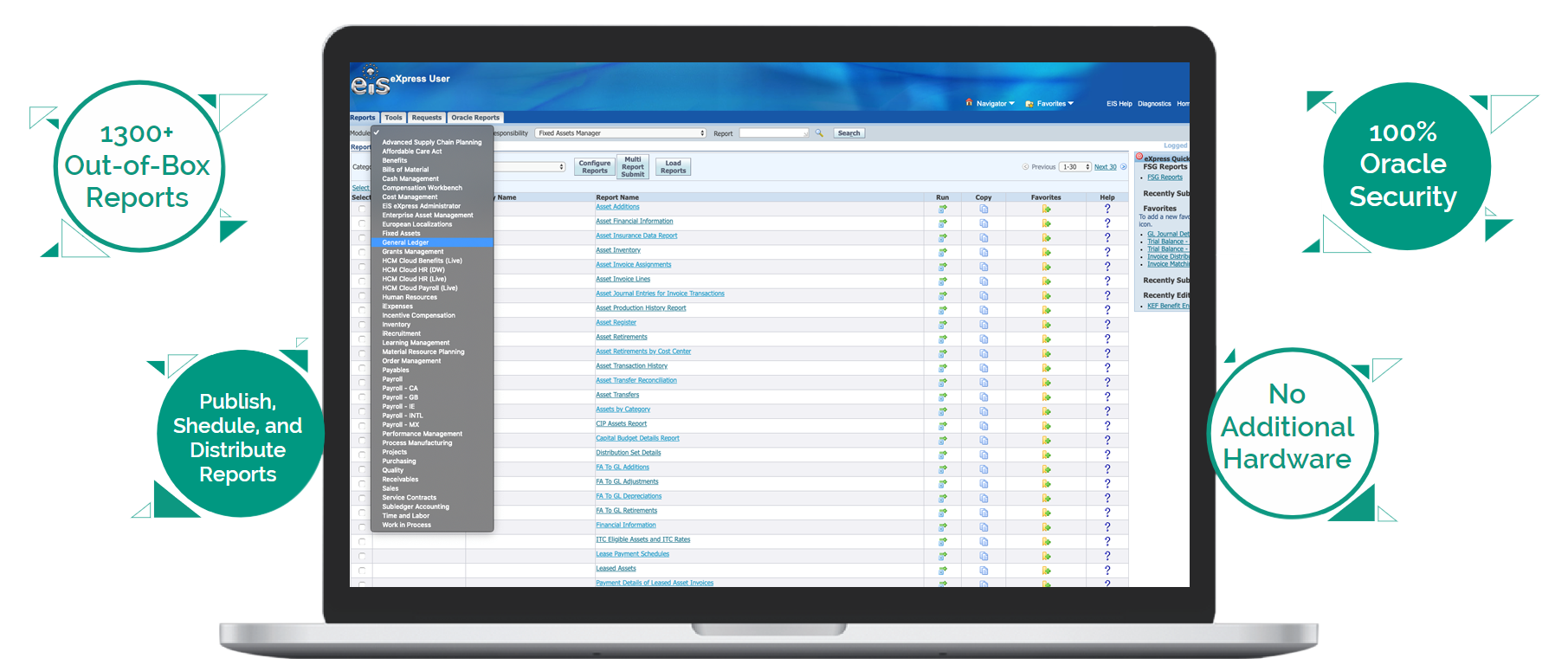The image size is (1568, 671).
Task: Open help for Asset Inventory report
Action: tap(1107, 252)
